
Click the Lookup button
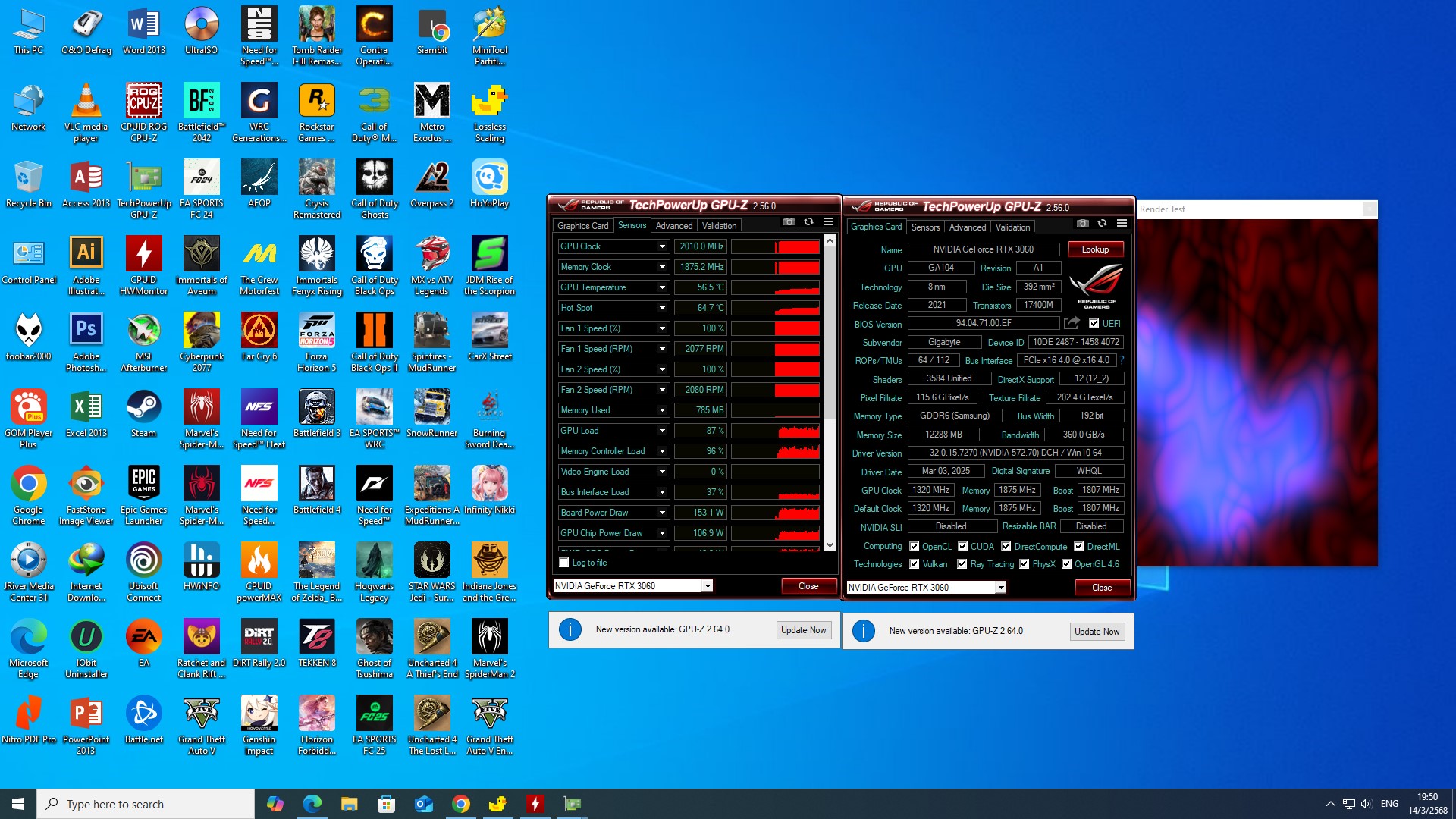(x=1095, y=249)
